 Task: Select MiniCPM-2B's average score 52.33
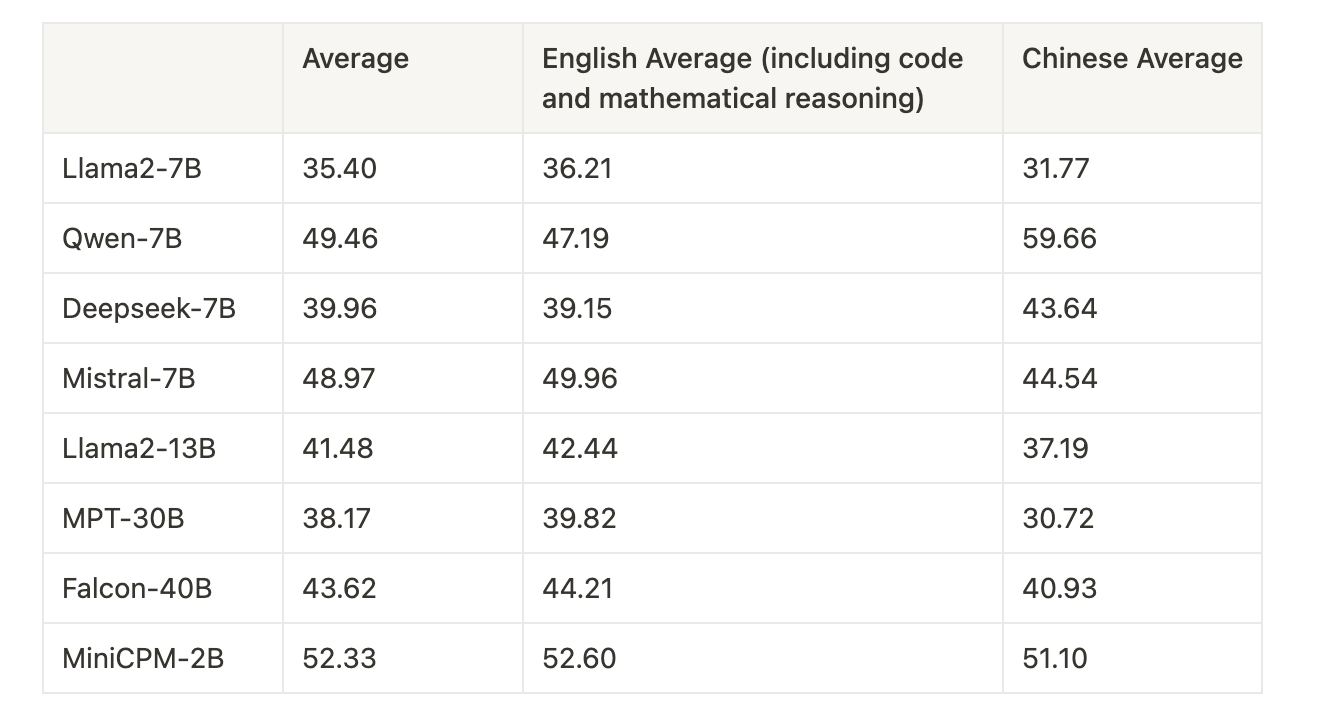coord(340,658)
